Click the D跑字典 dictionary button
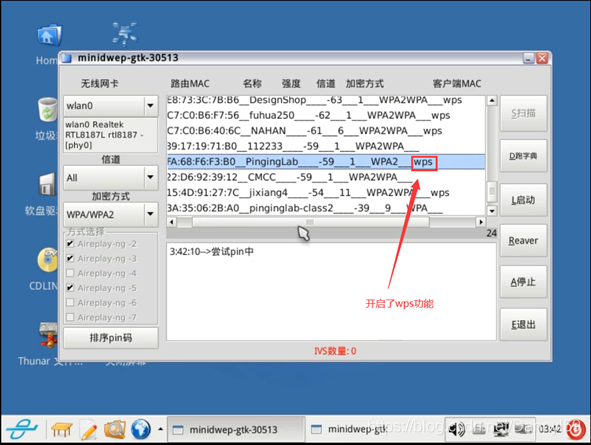Screen dimensions: 591x445 point(523,156)
